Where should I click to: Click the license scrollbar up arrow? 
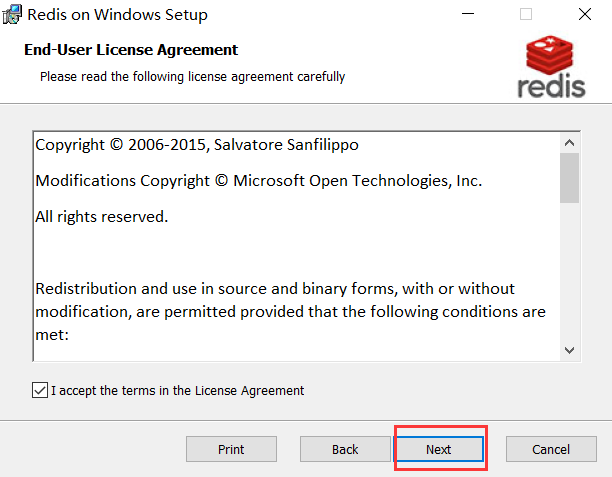click(x=569, y=143)
